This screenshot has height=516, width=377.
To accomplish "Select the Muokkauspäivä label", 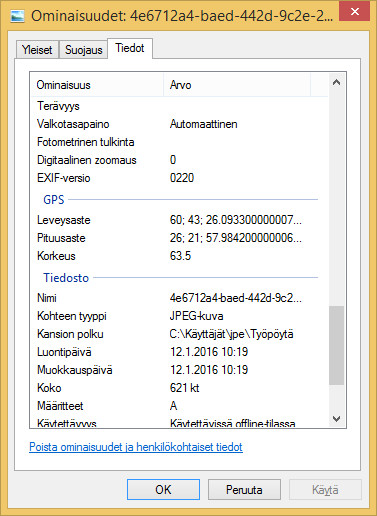I will [x=75, y=370].
